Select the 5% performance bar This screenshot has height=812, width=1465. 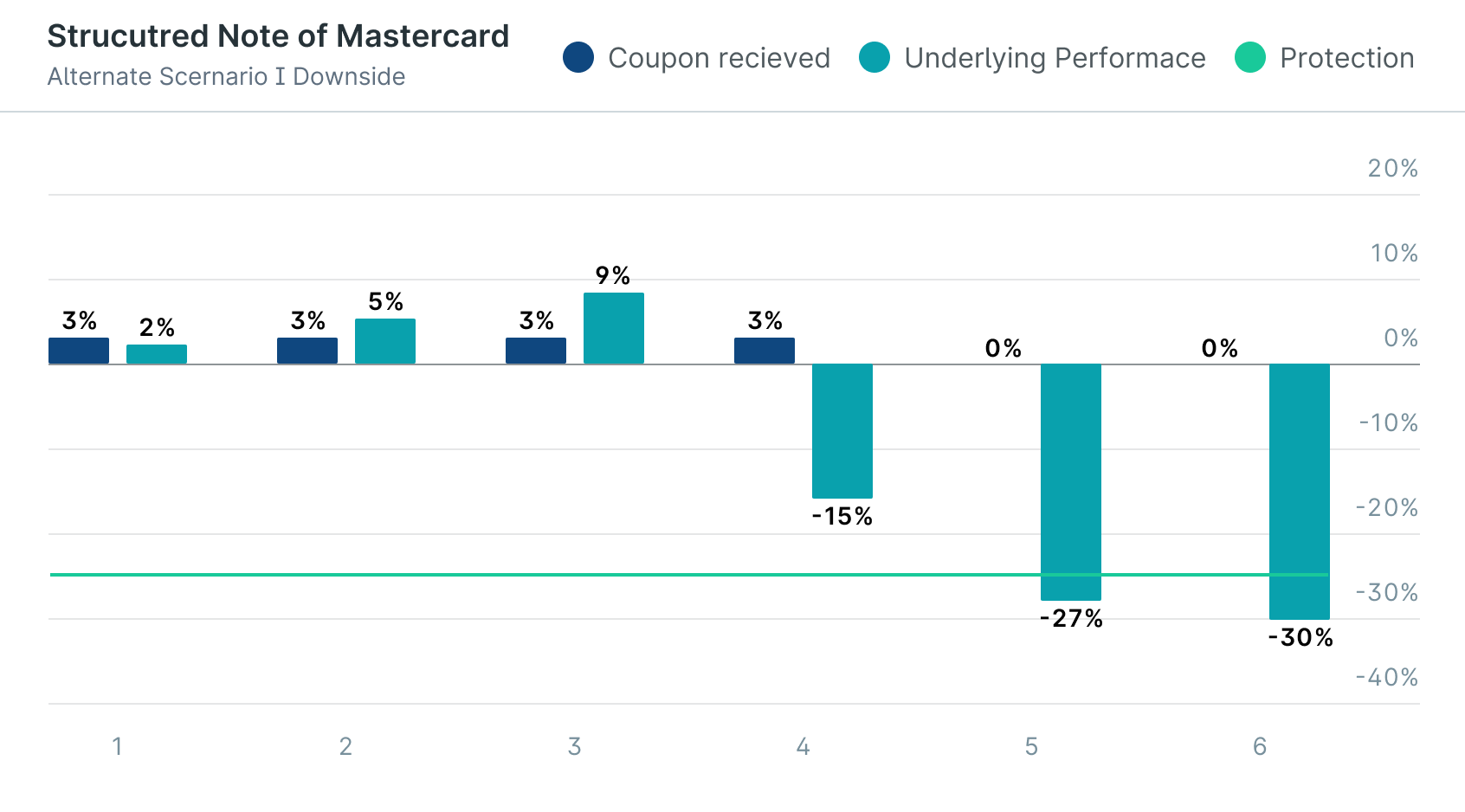click(384, 341)
